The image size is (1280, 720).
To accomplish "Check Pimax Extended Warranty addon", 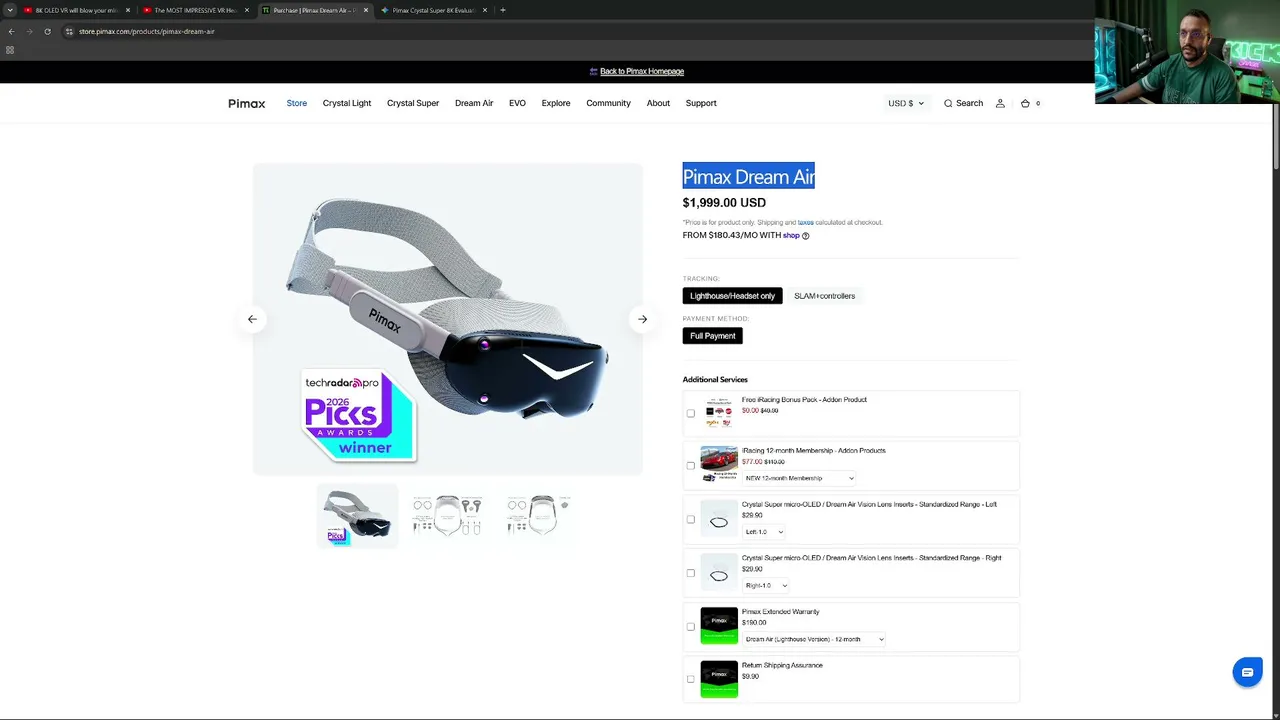I will pos(690,627).
